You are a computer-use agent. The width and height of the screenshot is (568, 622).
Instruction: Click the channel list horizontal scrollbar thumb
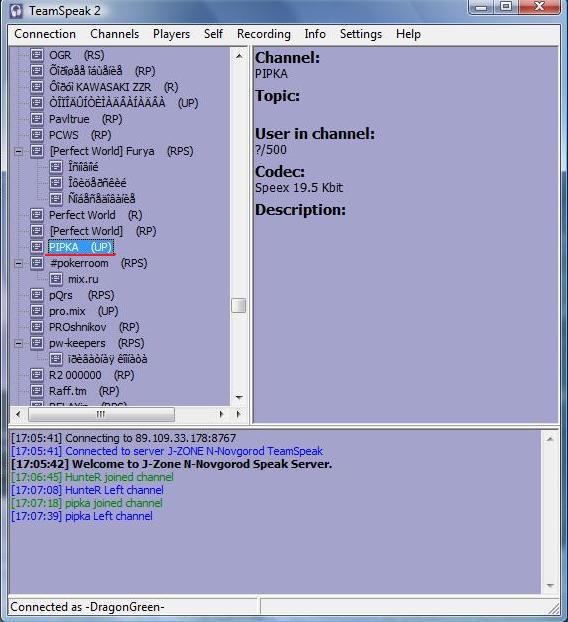coord(101,414)
